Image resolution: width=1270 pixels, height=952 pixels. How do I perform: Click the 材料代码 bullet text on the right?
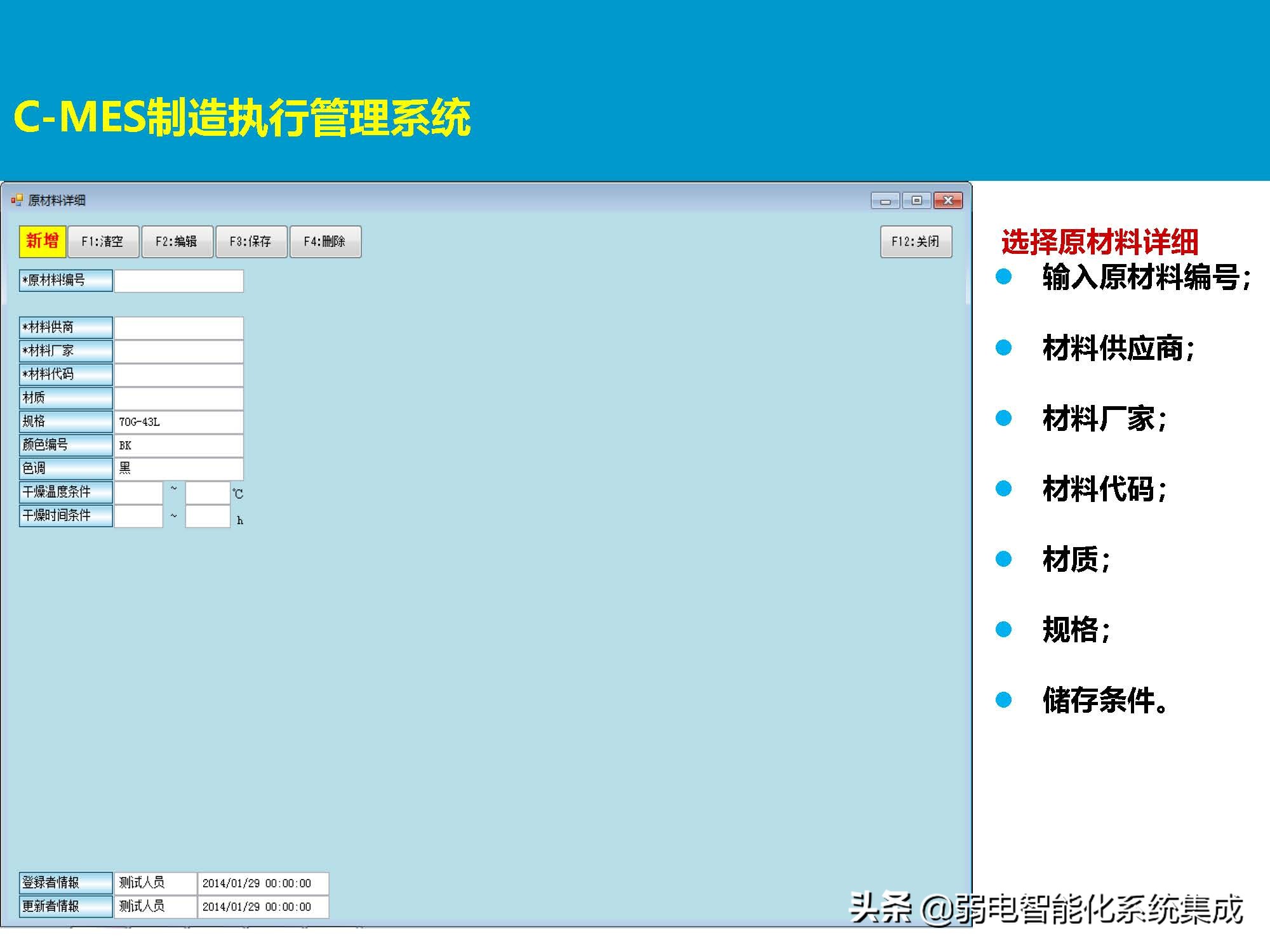click(x=1105, y=489)
